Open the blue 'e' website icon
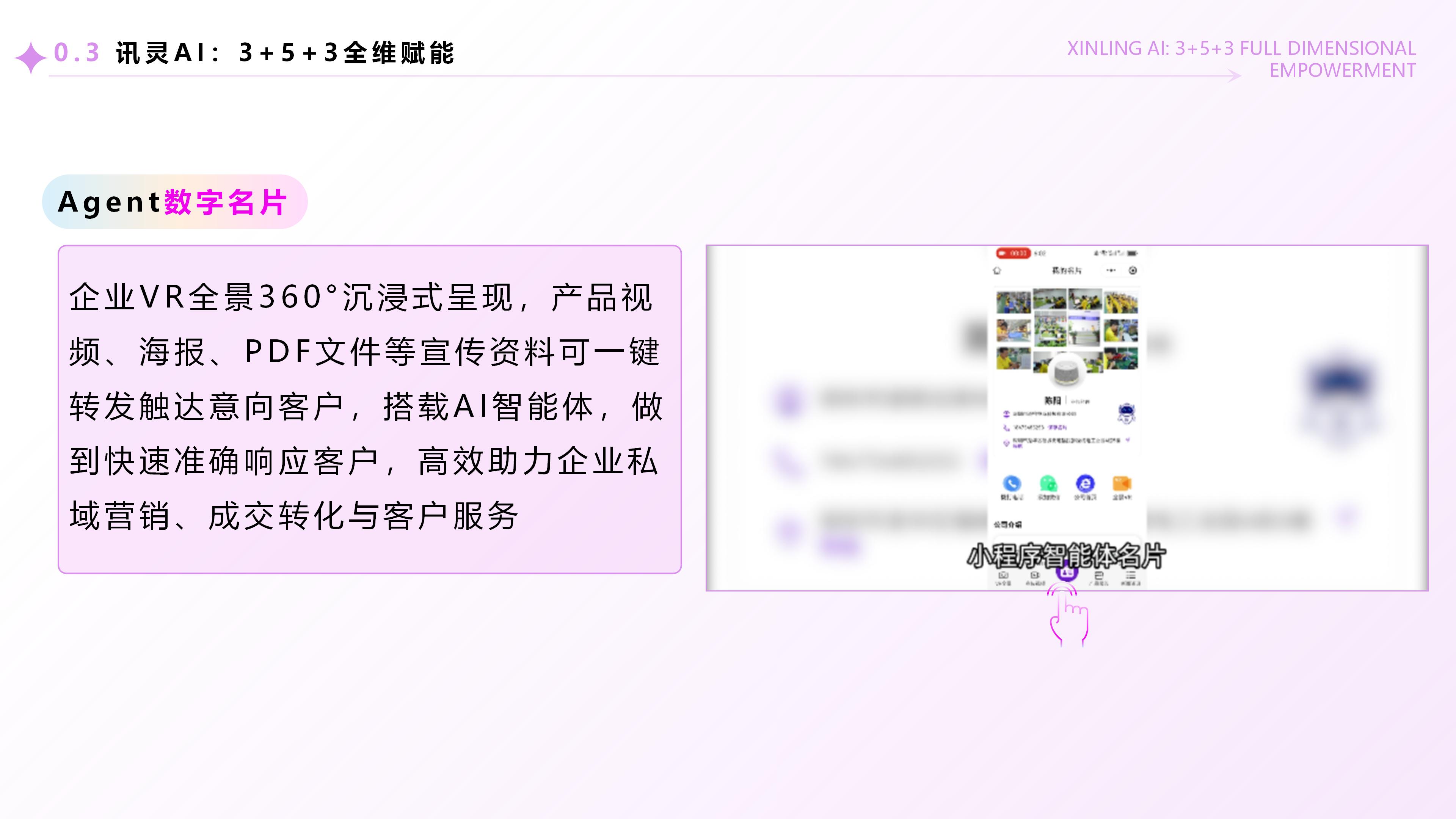 point(1085,483)
